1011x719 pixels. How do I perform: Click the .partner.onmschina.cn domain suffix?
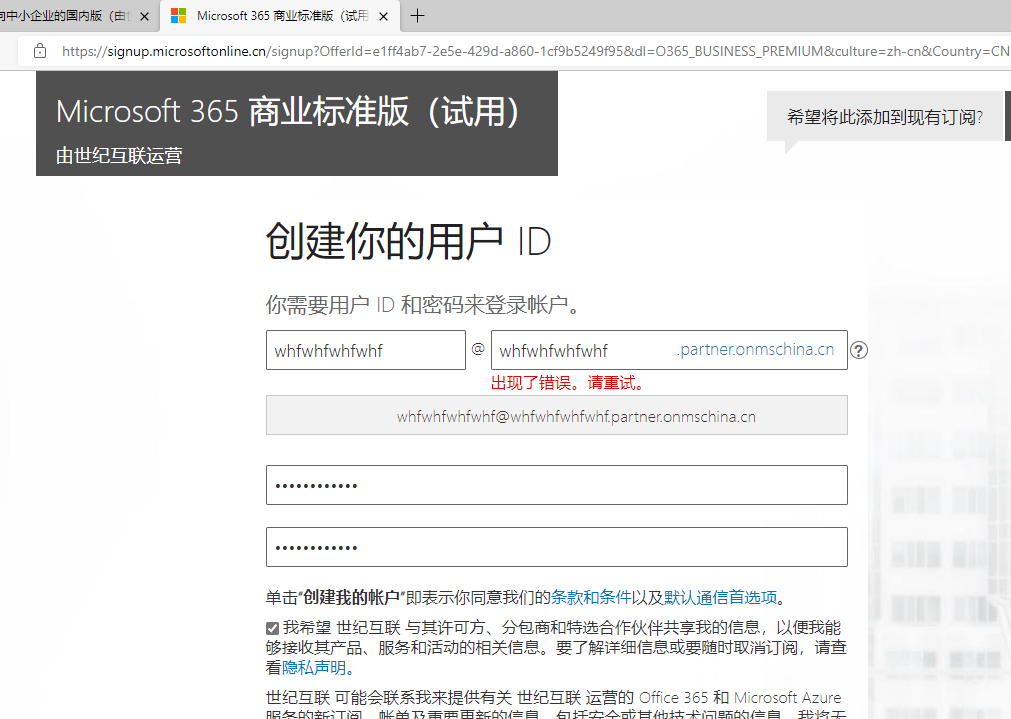click(x=755, y=350)
